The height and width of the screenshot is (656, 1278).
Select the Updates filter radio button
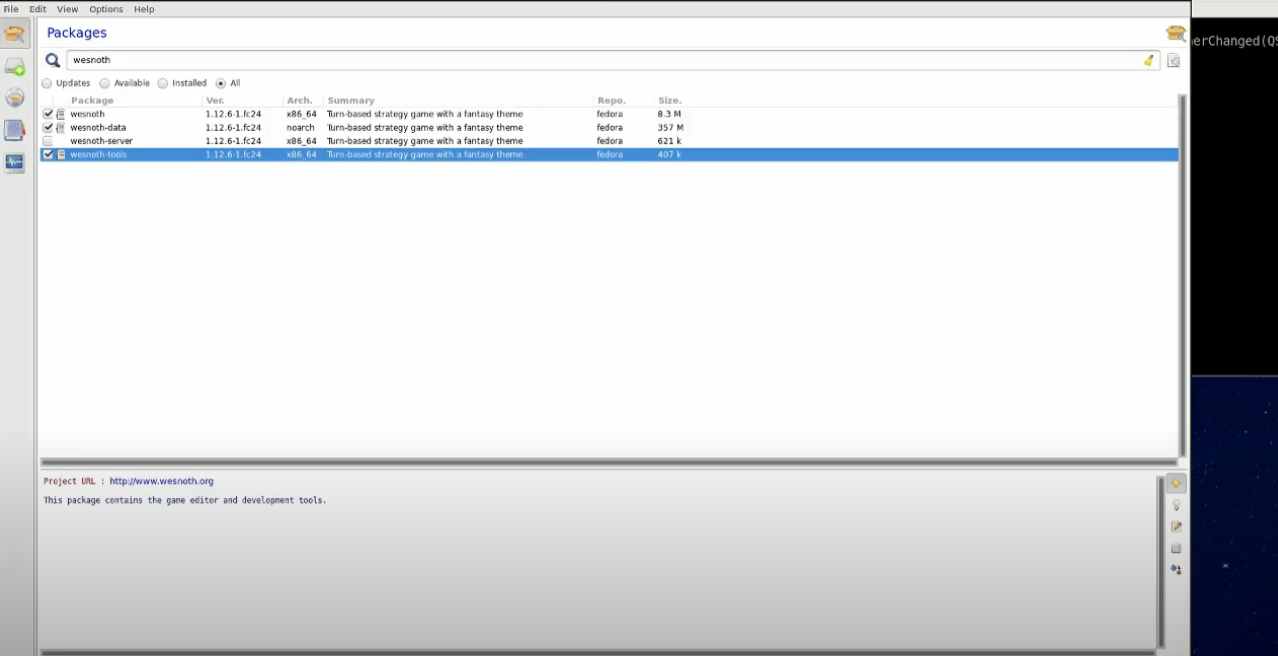click(x=47, y=84)
